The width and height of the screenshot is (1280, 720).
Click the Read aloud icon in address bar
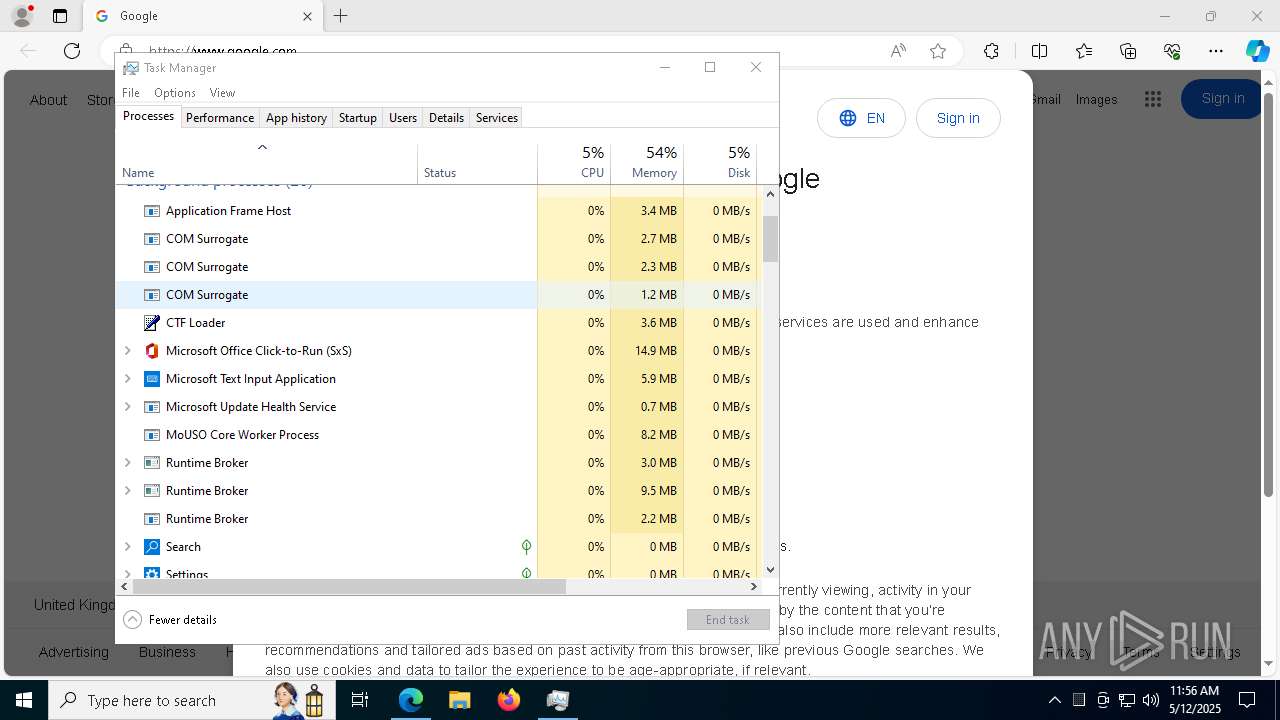coord(898,51)
